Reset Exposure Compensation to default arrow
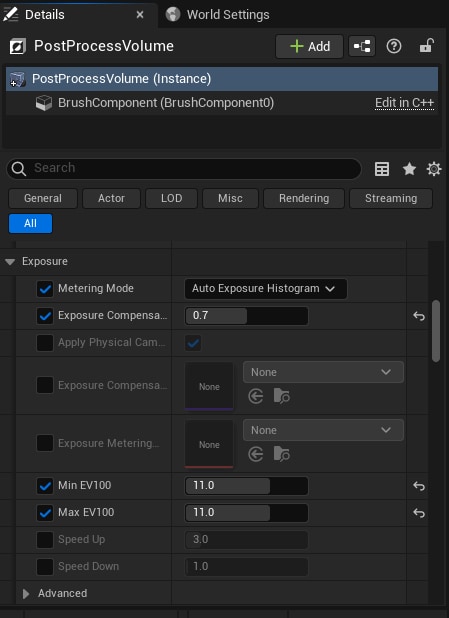This screenshot has width=449, height=618. pos(419,316)
